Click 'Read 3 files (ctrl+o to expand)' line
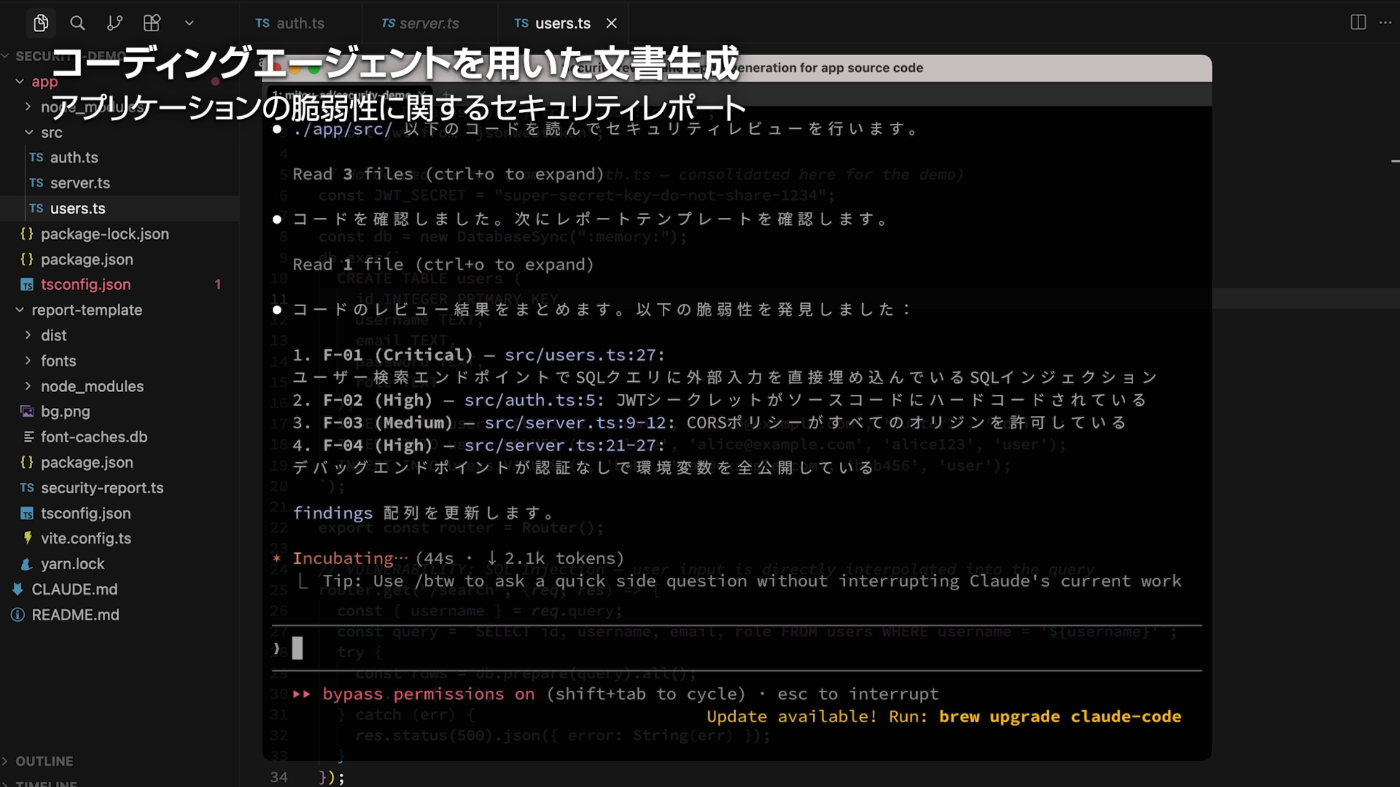 coord(448,174)
